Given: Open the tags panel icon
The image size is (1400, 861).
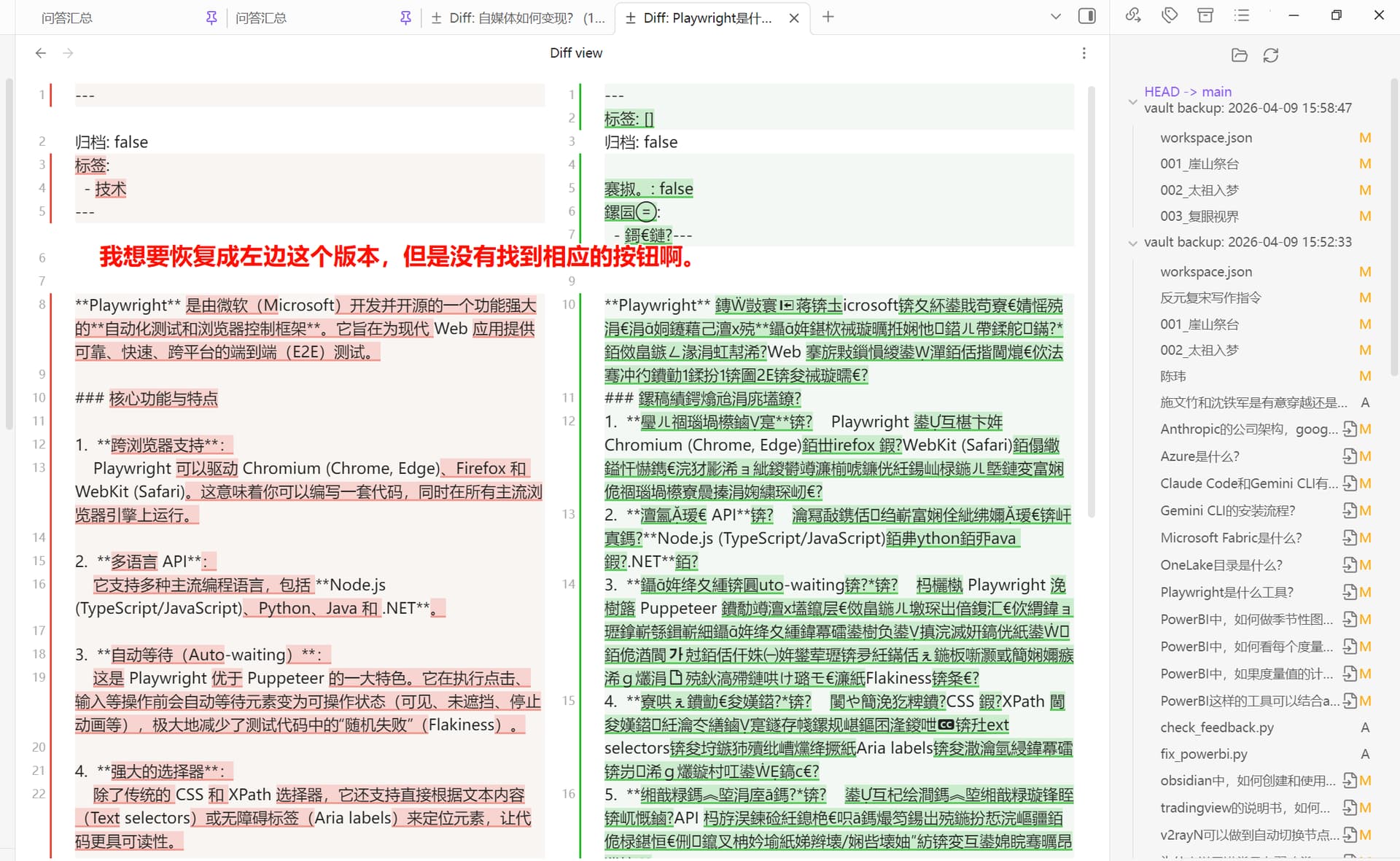Looking at the screenshot, I should pos(1170,15).
